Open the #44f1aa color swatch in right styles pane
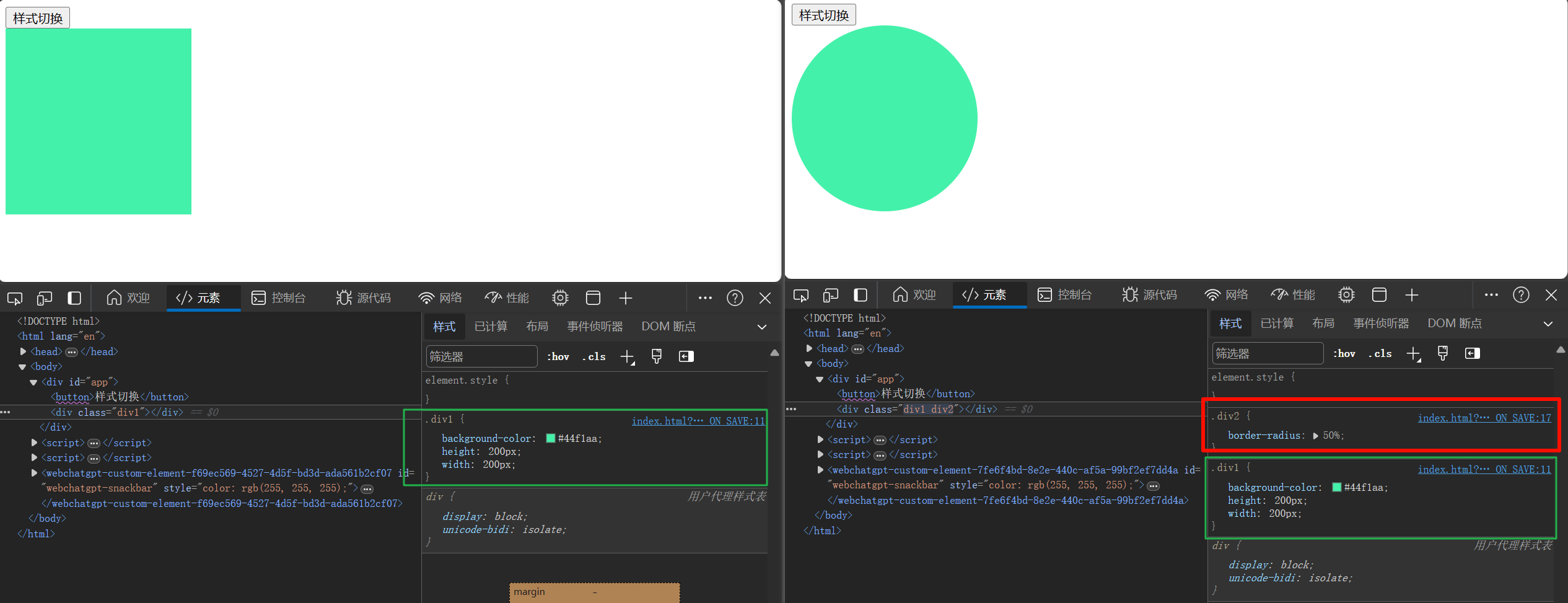This screenshot has height=603, width=1568. (x=1337, y=487)
